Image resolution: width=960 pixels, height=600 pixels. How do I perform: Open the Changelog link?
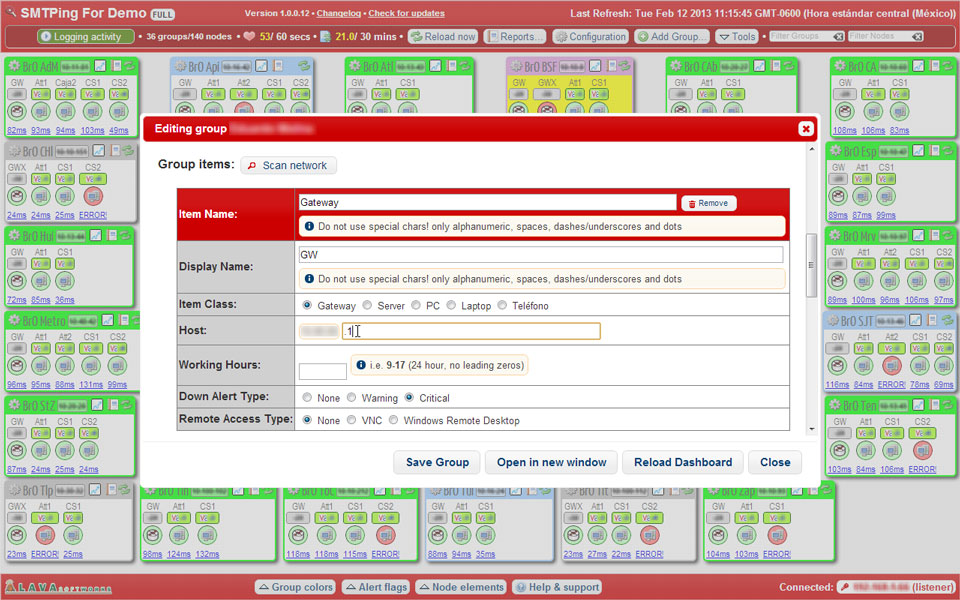coord(338,14)
